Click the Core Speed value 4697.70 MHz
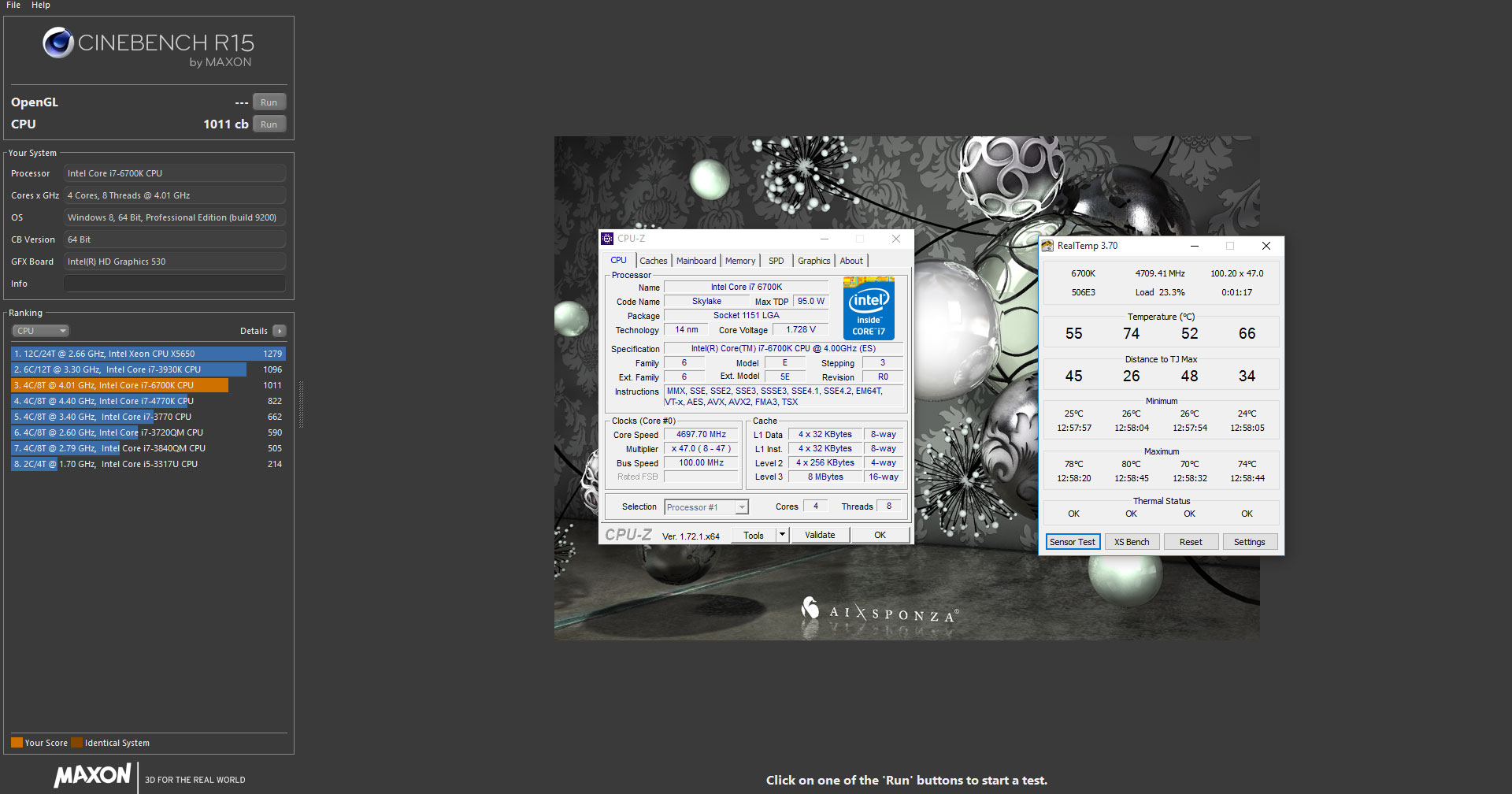The height and width of the screenshot is (794, 1512). tap(702, 434)
